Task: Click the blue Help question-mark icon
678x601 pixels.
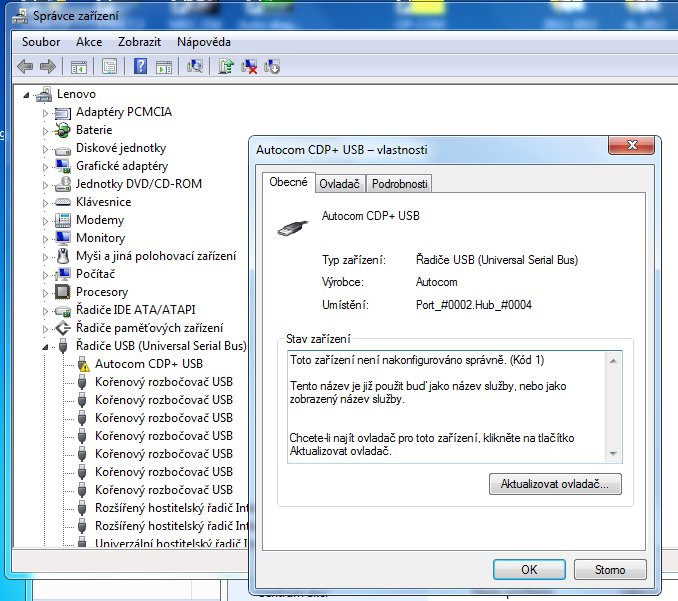Action: click(140, 67)
